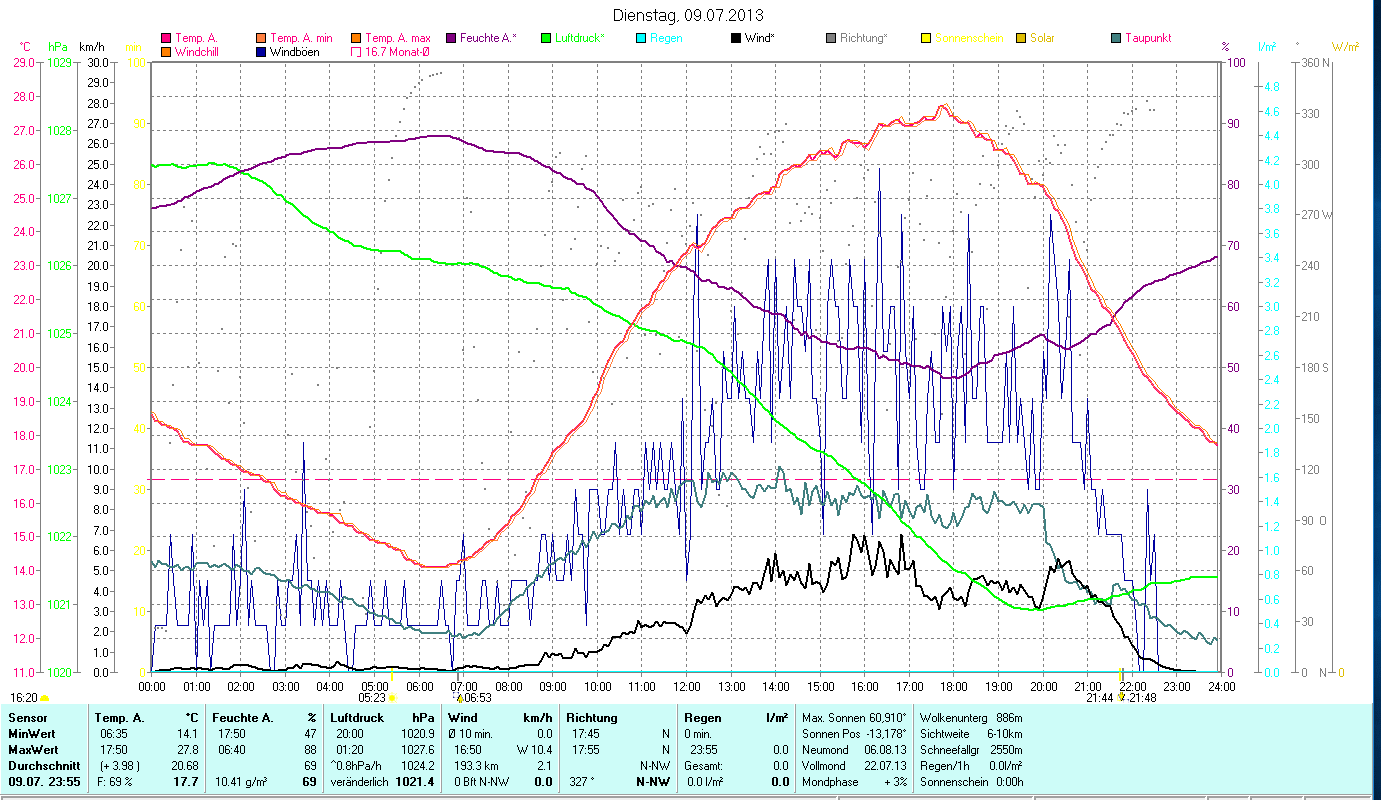Image resolution: width=1381 pixels, height=800 pixels.
Task: Click the minimum temperature value 14.1
Action: pyautogui.click(x=188, y=734)
